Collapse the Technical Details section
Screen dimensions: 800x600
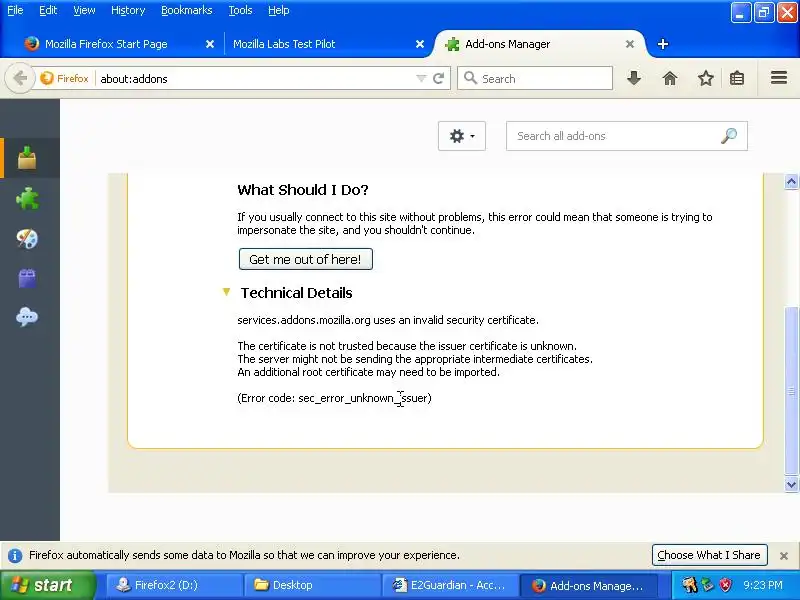pyautogui.click(x=227, y=292)
